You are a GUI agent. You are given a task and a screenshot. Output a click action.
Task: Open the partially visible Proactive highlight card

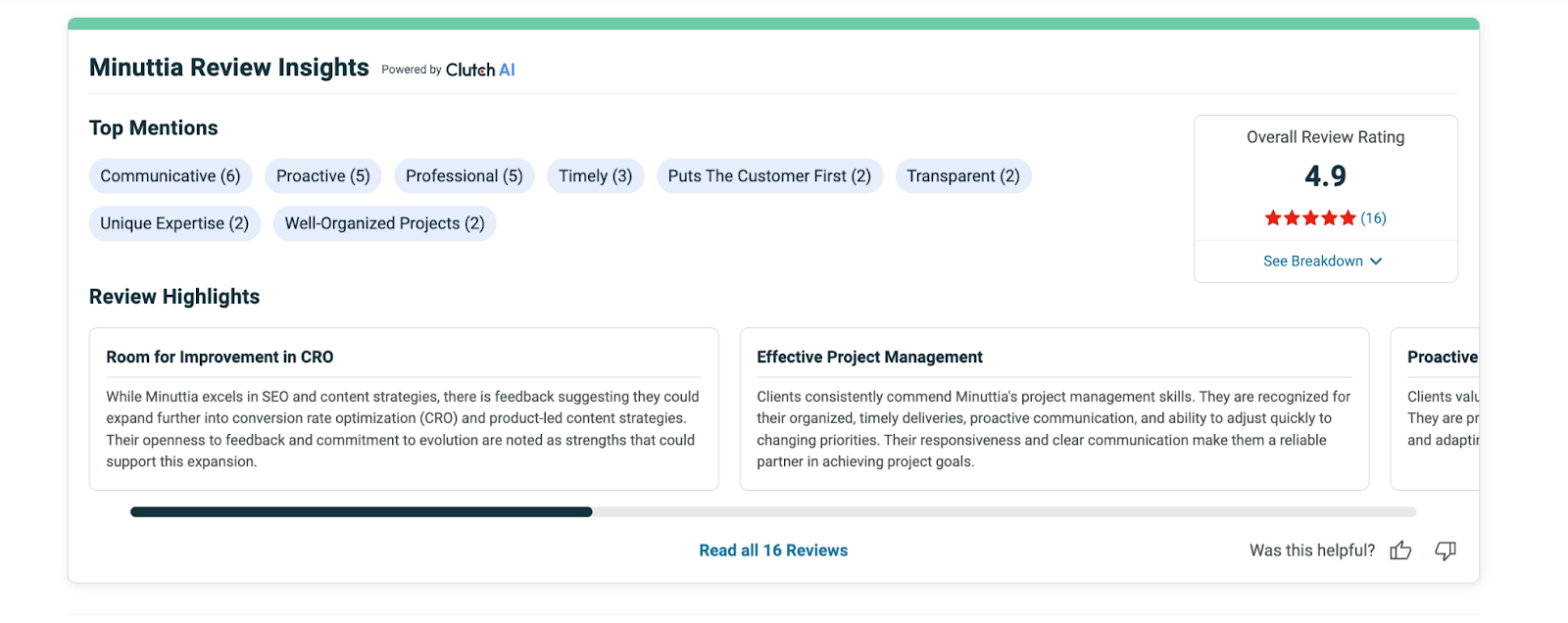[1435, 409]
